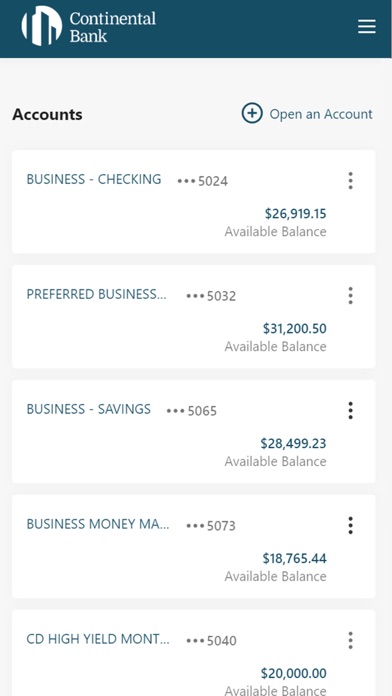This screenshot has width=392, height=696.
Task: Click the Open an Account link
Action: pyautogui.click(x=321, y=114)
